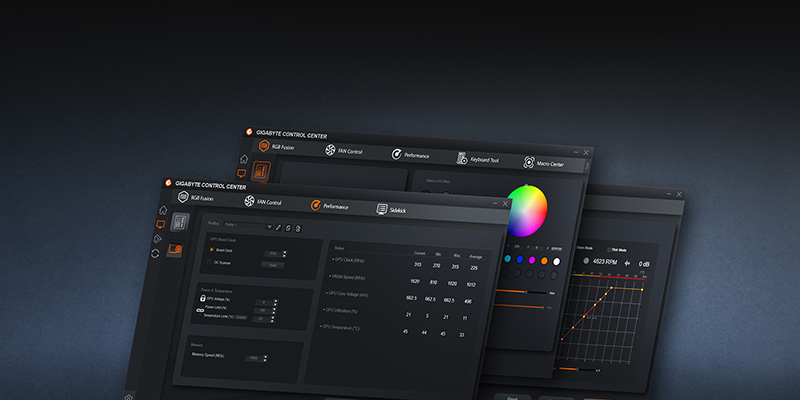This screenshot has height=400, width=800.
Task: Click the chain link icon beside Power Limit
Action: pyautogui.click(x=200, y=310)
